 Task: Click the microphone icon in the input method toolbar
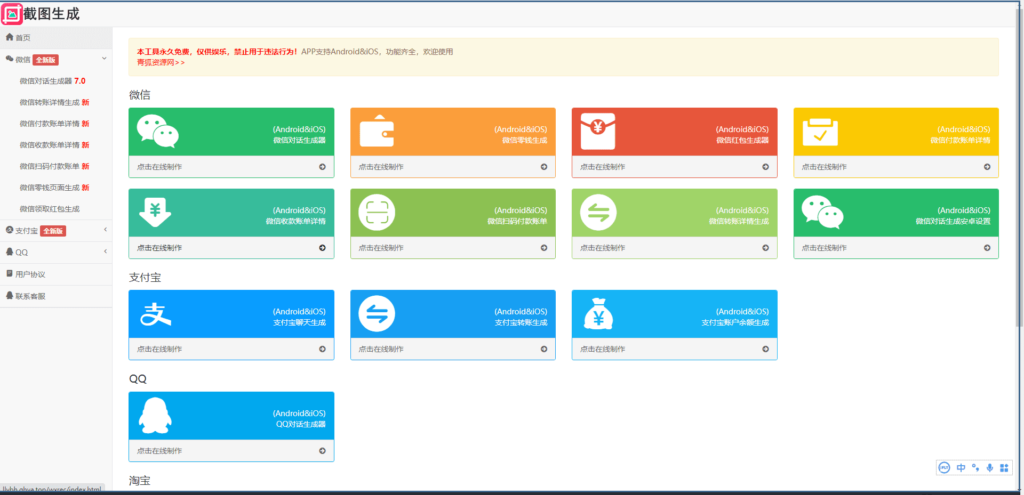990,467
